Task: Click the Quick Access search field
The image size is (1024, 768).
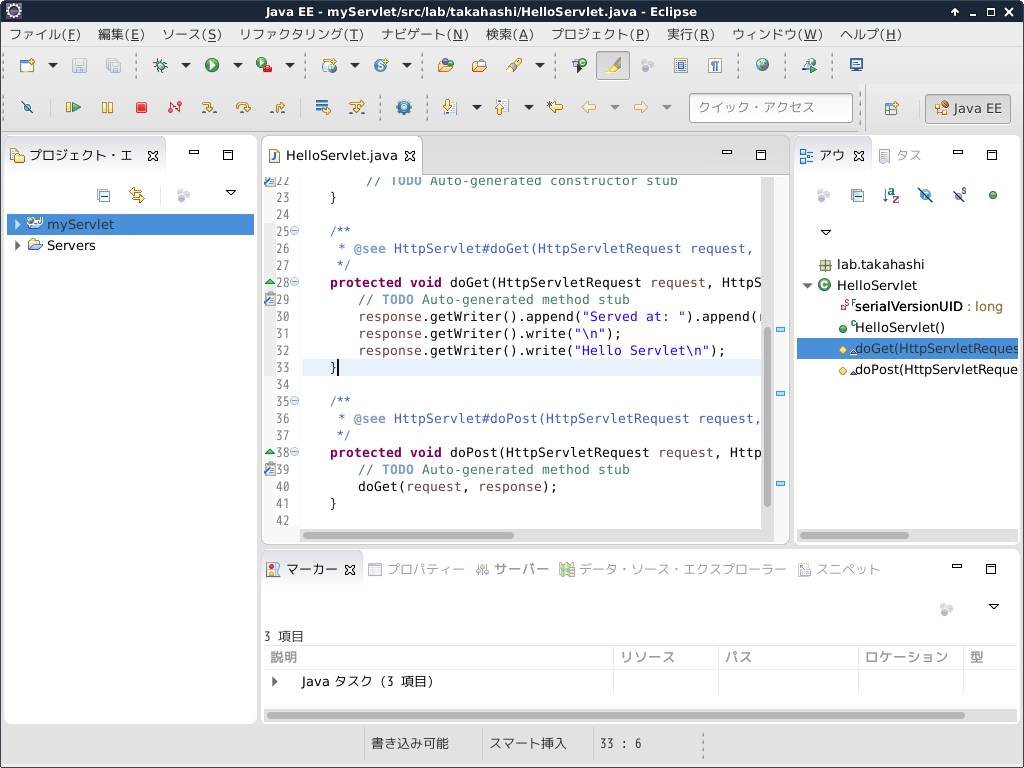Action: tap(771, 108)
